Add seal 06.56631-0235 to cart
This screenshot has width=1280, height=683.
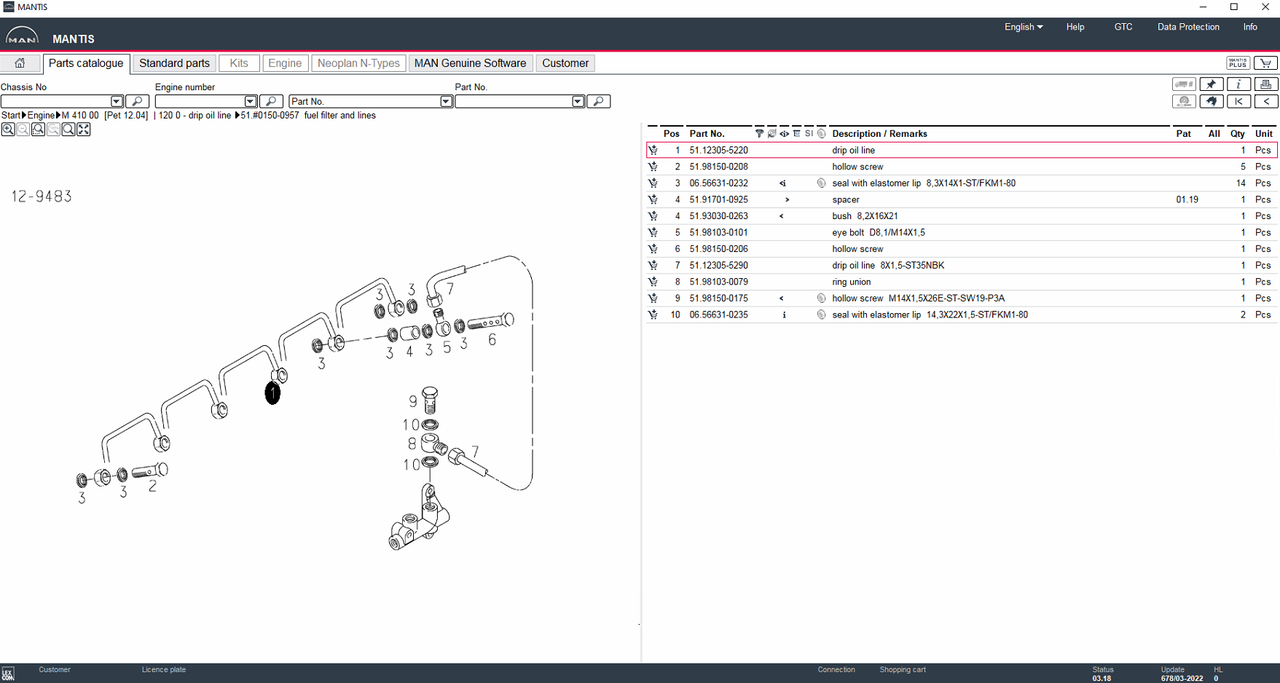[x=653, y=315]
